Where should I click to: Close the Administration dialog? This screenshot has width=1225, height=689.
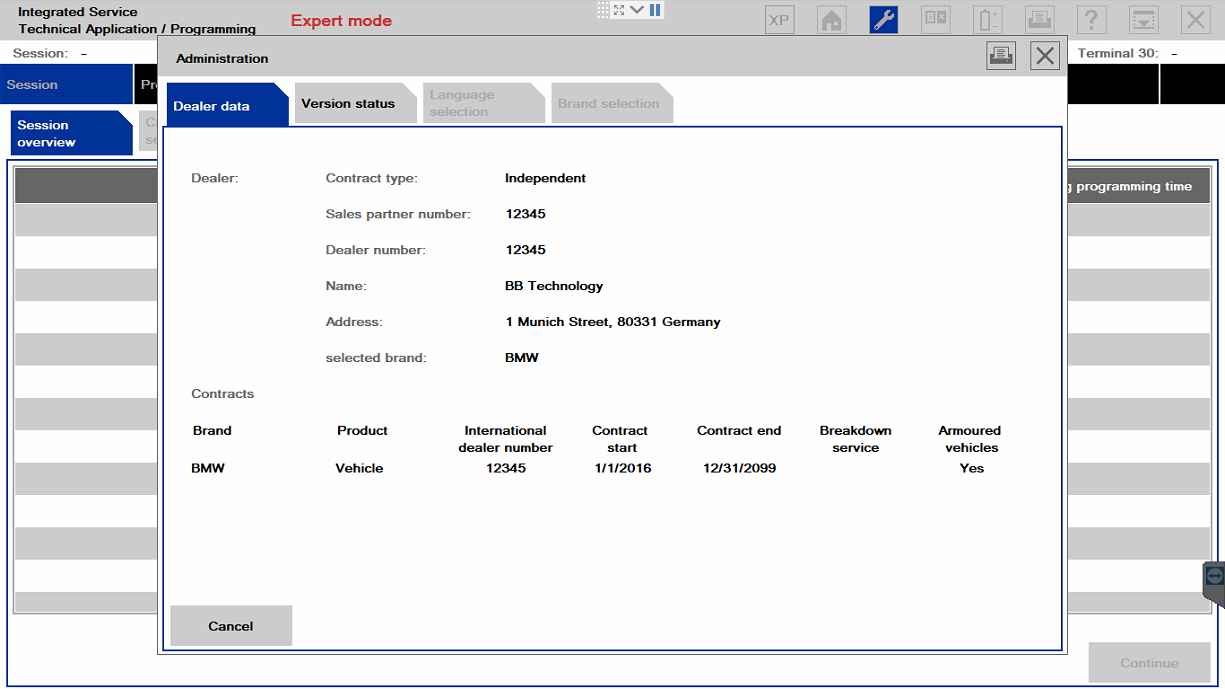coord(1045,56)
